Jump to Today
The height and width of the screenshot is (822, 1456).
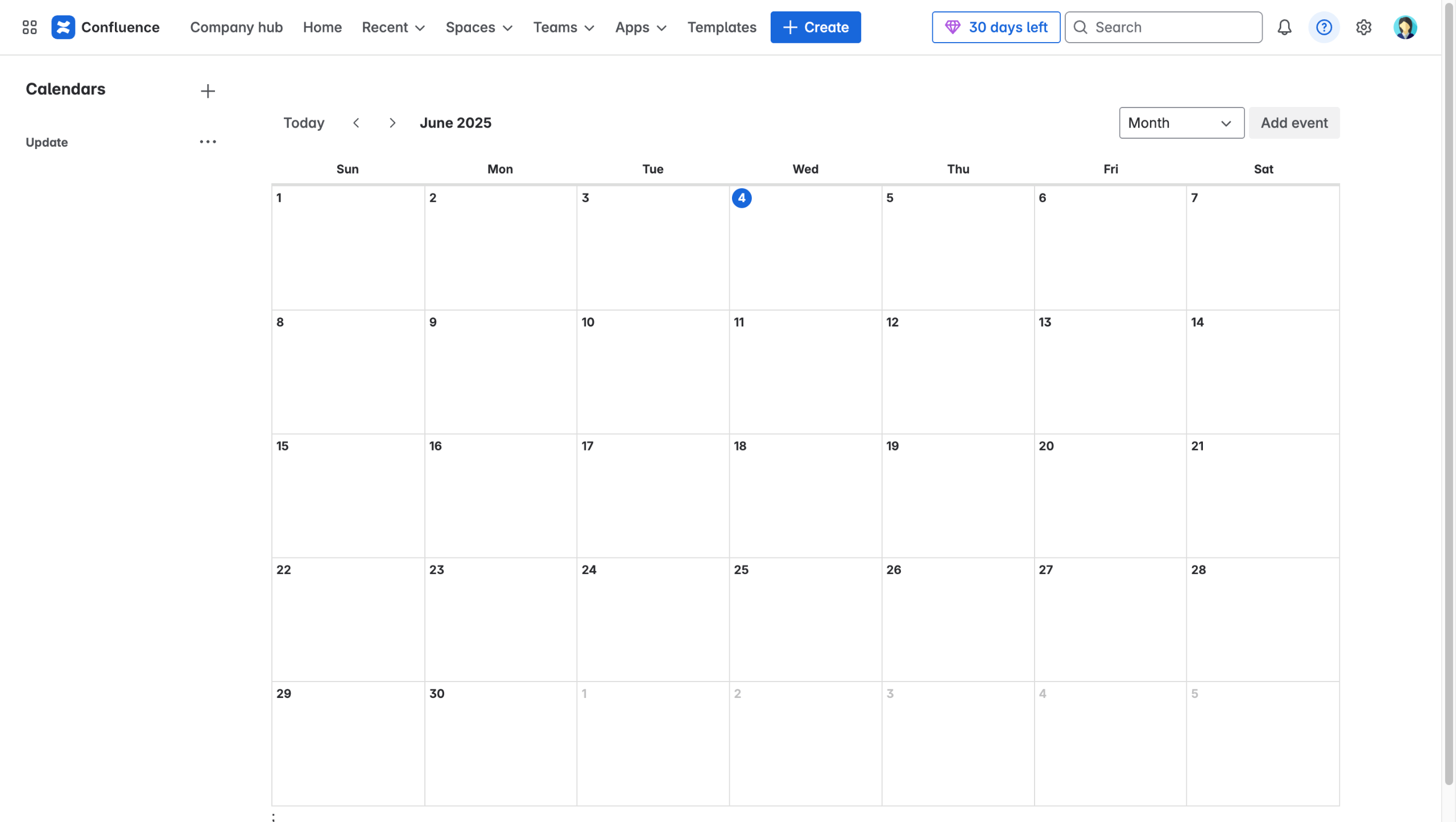pyautogui.click(x=304, y=123)
